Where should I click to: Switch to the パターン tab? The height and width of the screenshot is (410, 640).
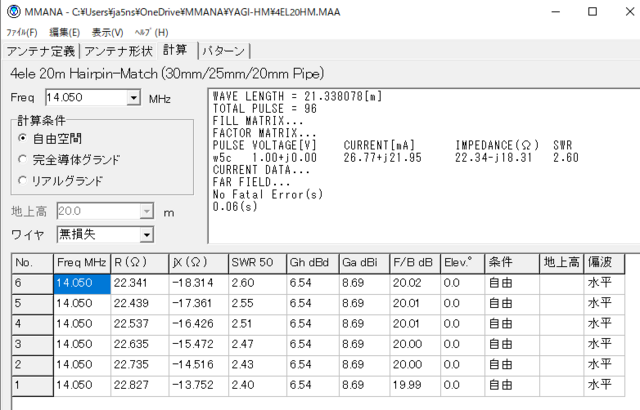pyautogui.click(x=223, y=51)
